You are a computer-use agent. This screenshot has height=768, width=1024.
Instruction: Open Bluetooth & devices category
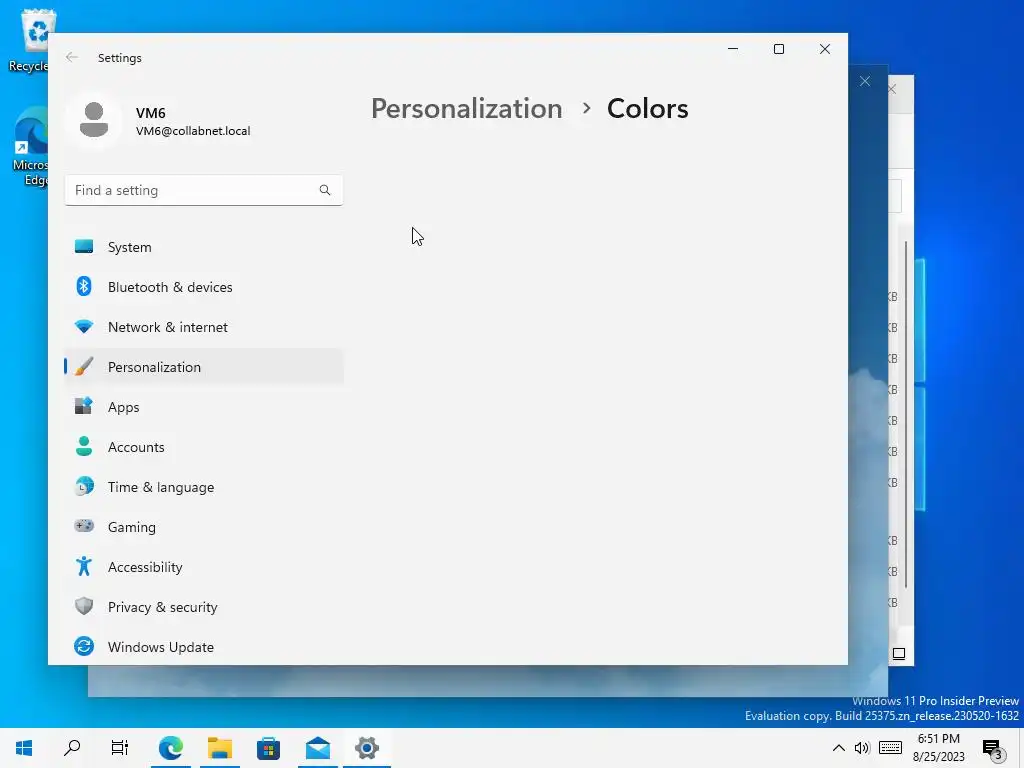coord(204,287)
